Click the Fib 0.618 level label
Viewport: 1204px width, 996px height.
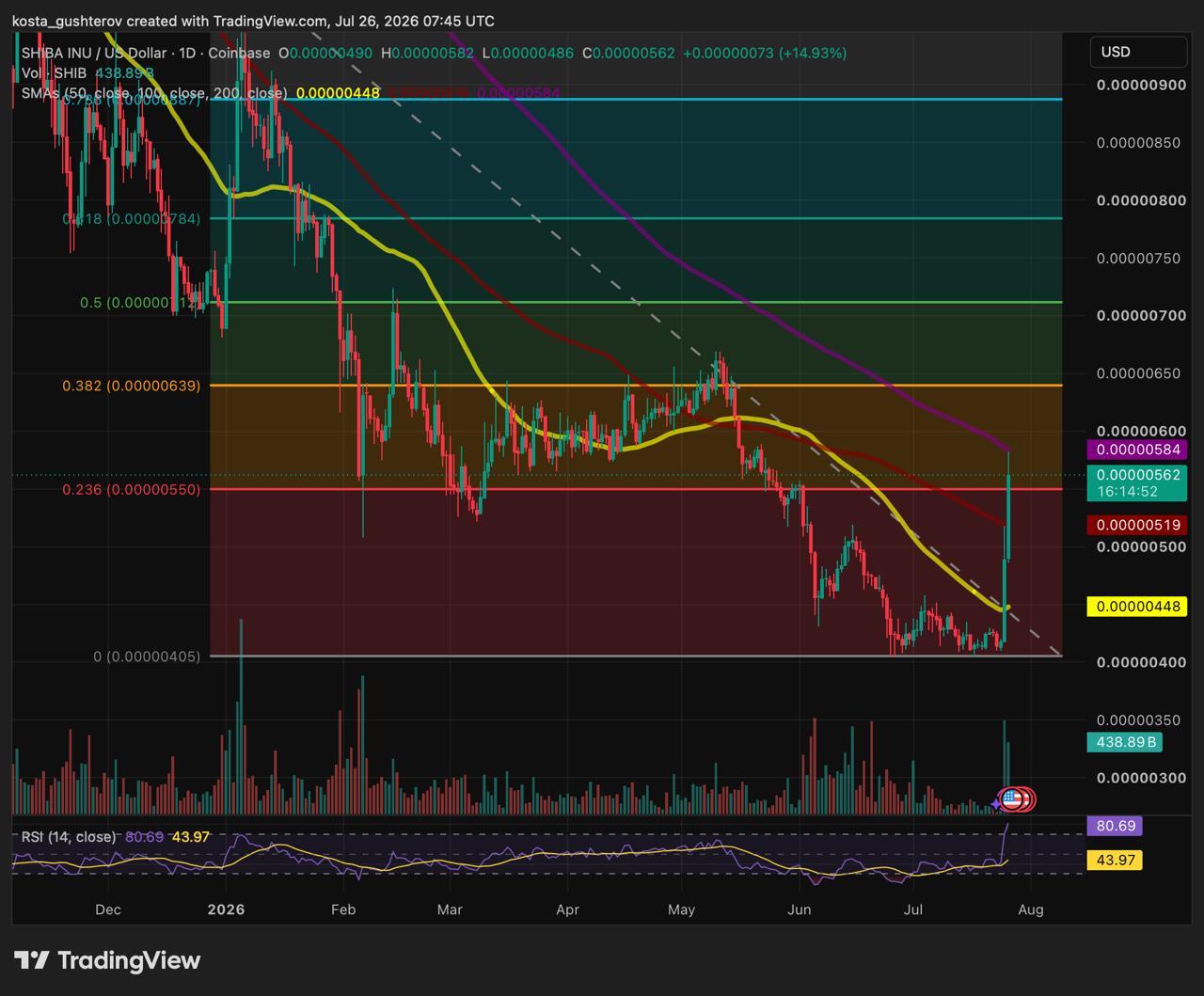click(132, 219)
